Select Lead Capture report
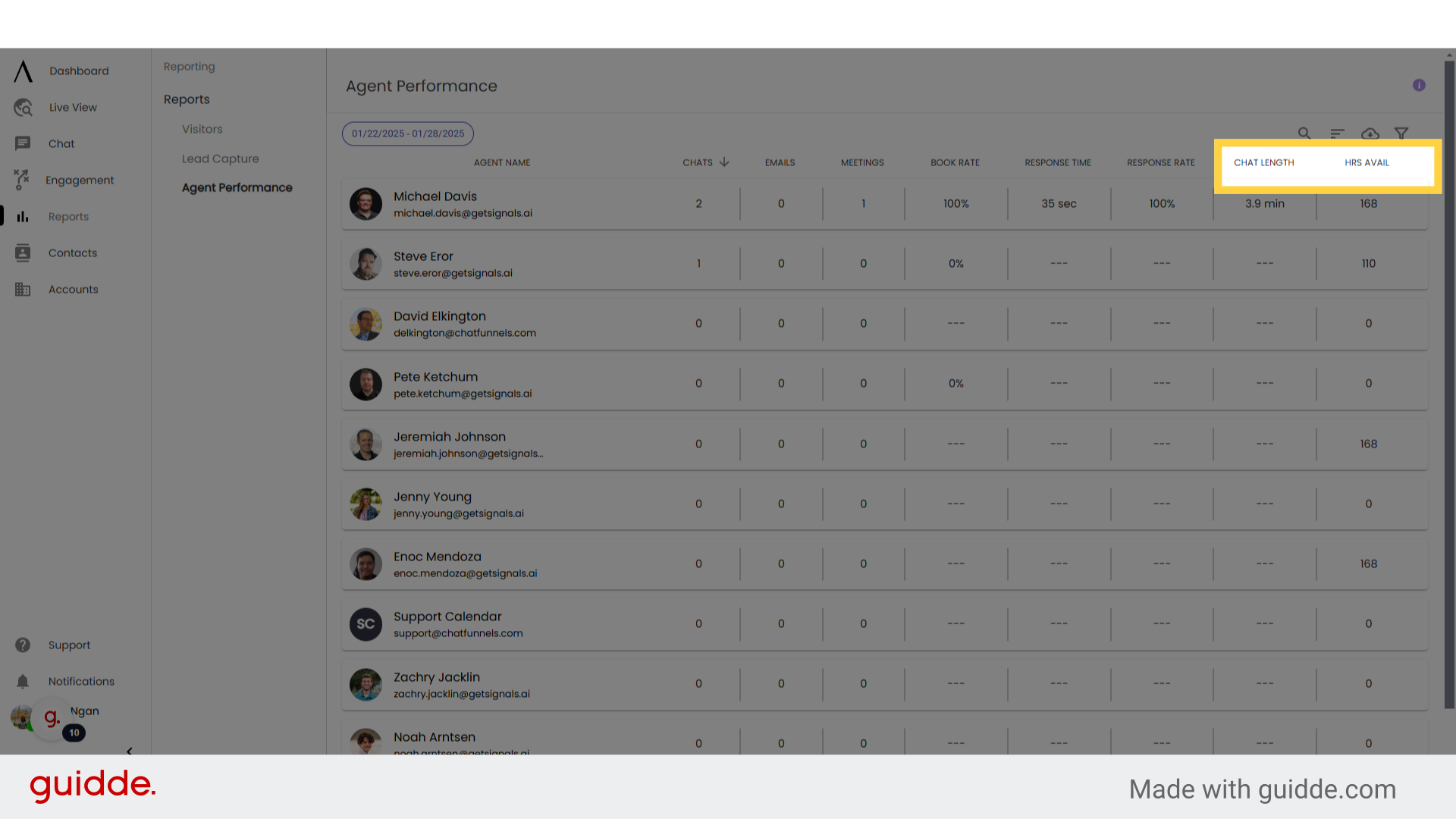The image size is (1456, 819). 221,159
